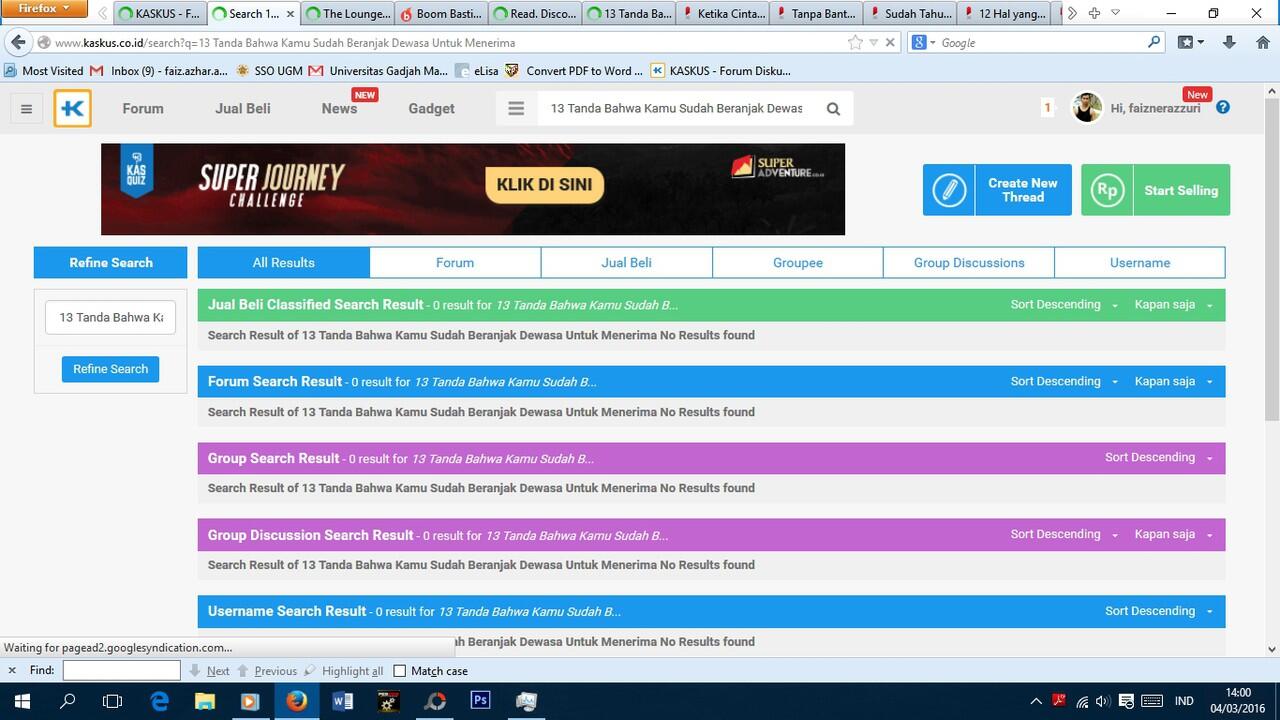
Task: Stop loading the page with X icon
Action: 889,42
